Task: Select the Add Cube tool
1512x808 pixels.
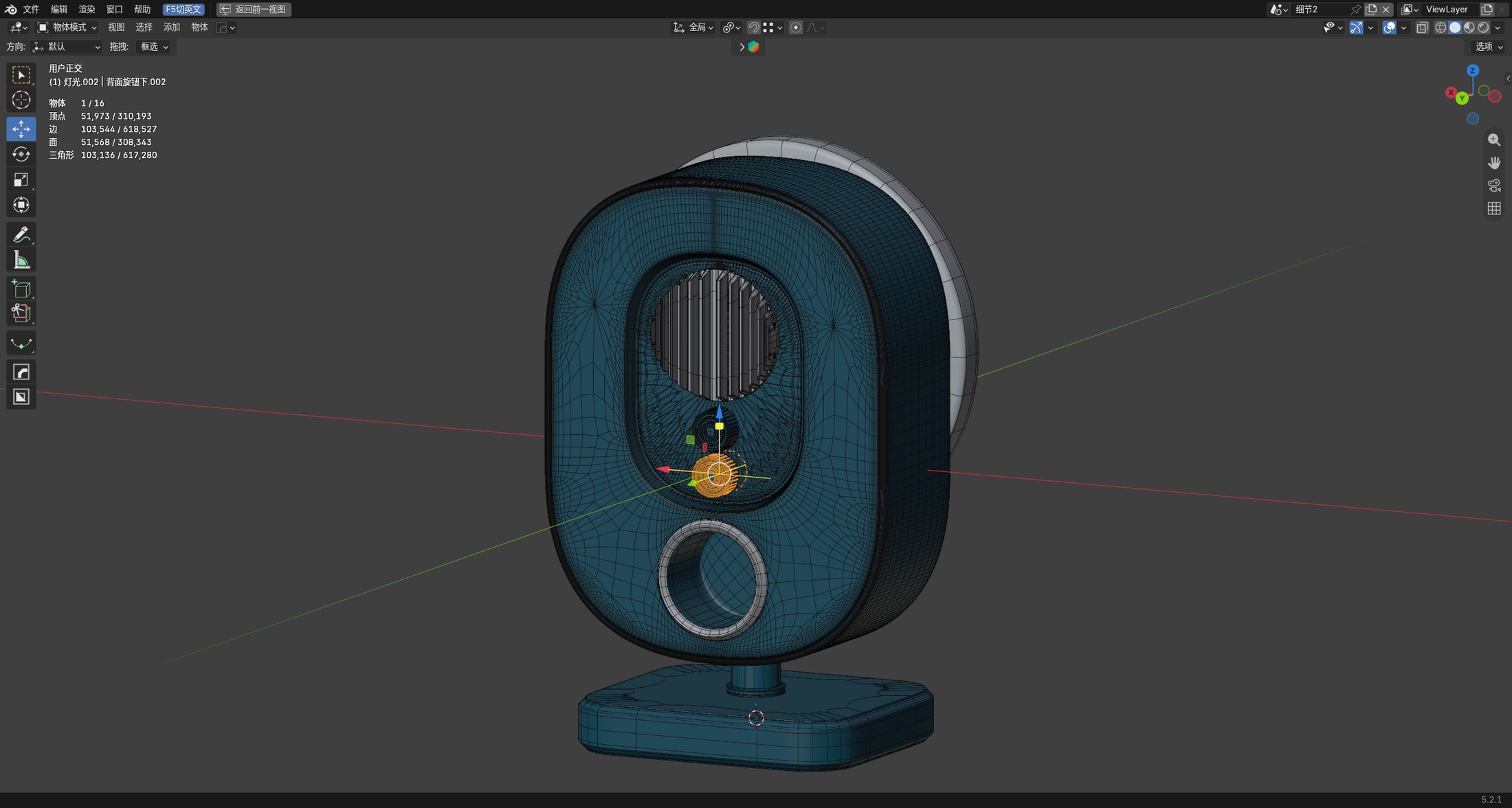Action: click(x=21, y=289)
